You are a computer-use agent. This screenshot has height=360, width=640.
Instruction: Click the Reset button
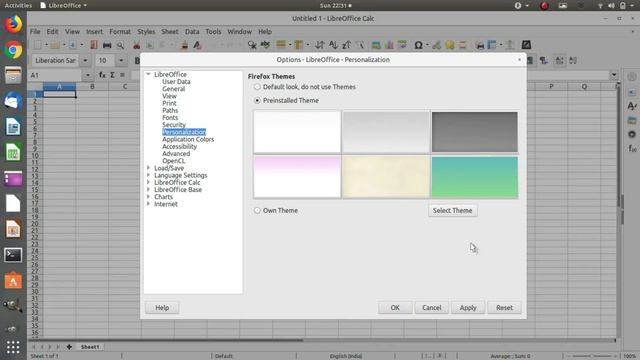coord(504,308)
